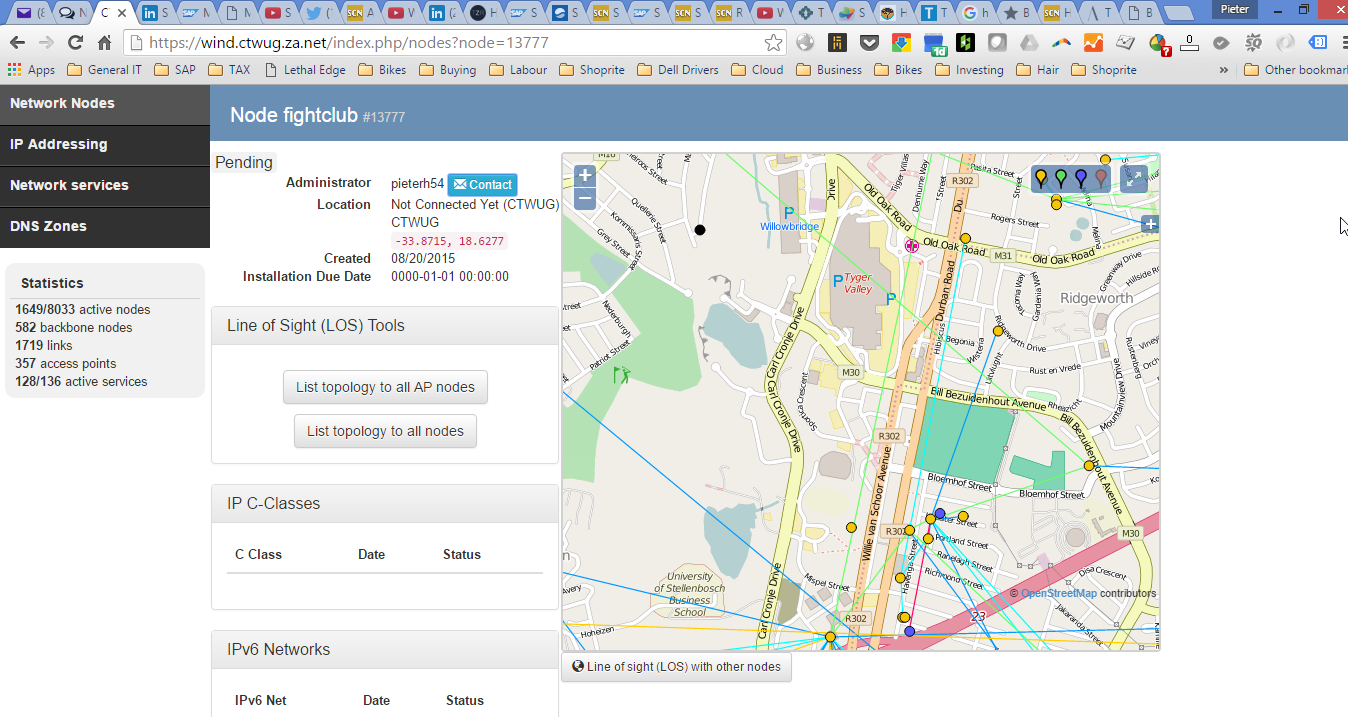Go to the browser home page
This screenshot has height=717, width=1348.
[104, 43]
